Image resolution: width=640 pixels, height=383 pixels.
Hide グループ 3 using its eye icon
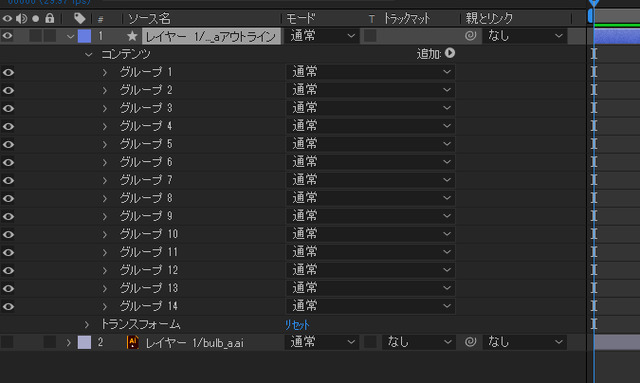pos(8,108)
